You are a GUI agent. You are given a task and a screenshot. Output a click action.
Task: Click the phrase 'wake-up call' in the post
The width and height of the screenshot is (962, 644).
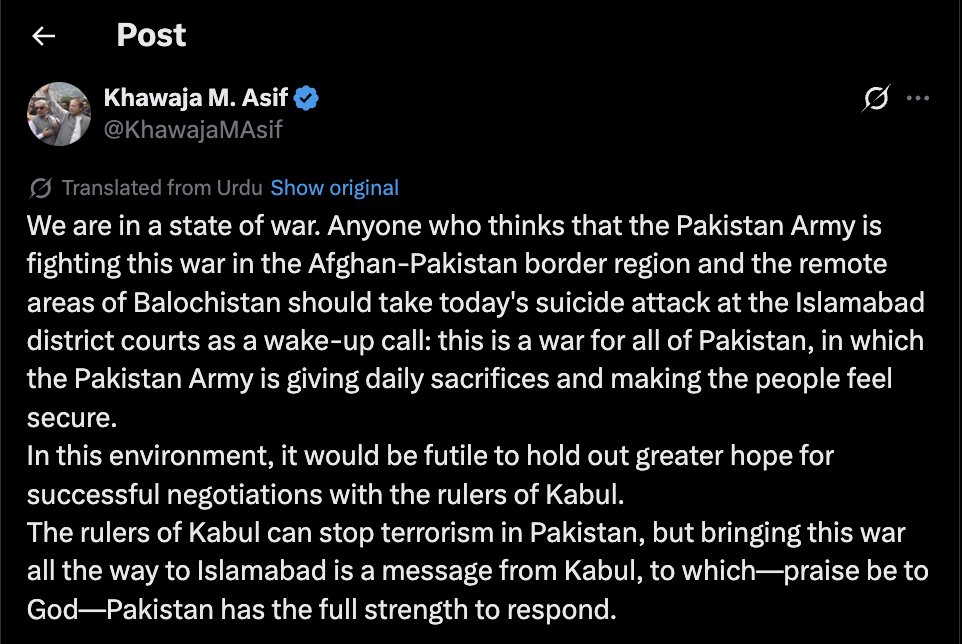click(x=320, y=340)
